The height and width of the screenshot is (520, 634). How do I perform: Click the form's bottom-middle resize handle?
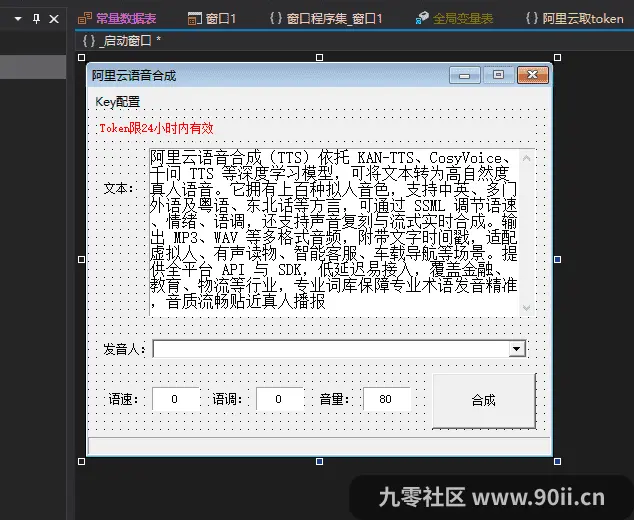click(x=319, y=461)
